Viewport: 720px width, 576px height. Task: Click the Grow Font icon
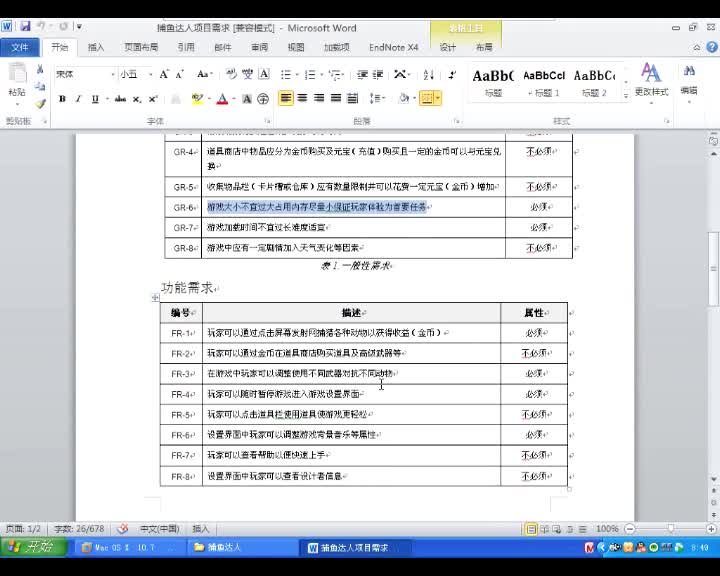(x=164, y=74)
